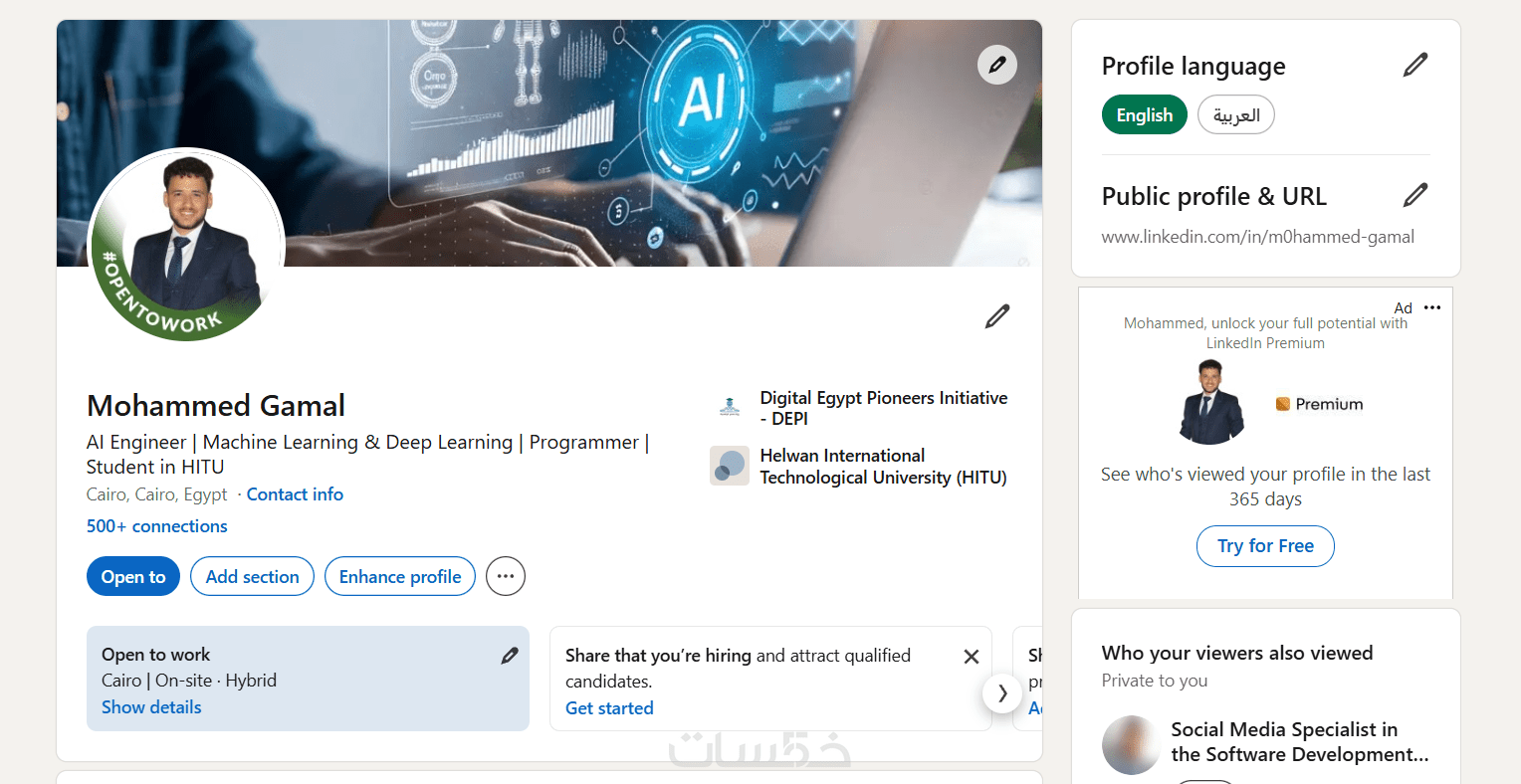
Task: Edit Public profile & URL pencil icon
Action: (x=1415, y=195)
